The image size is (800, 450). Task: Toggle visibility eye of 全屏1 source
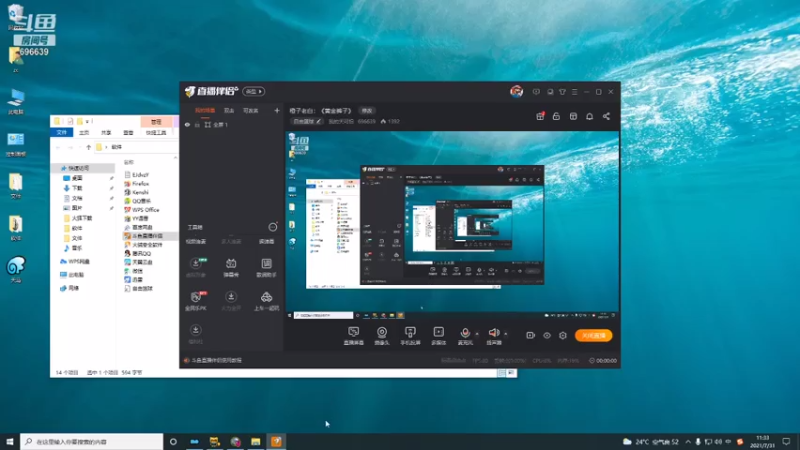click(187, 125)
